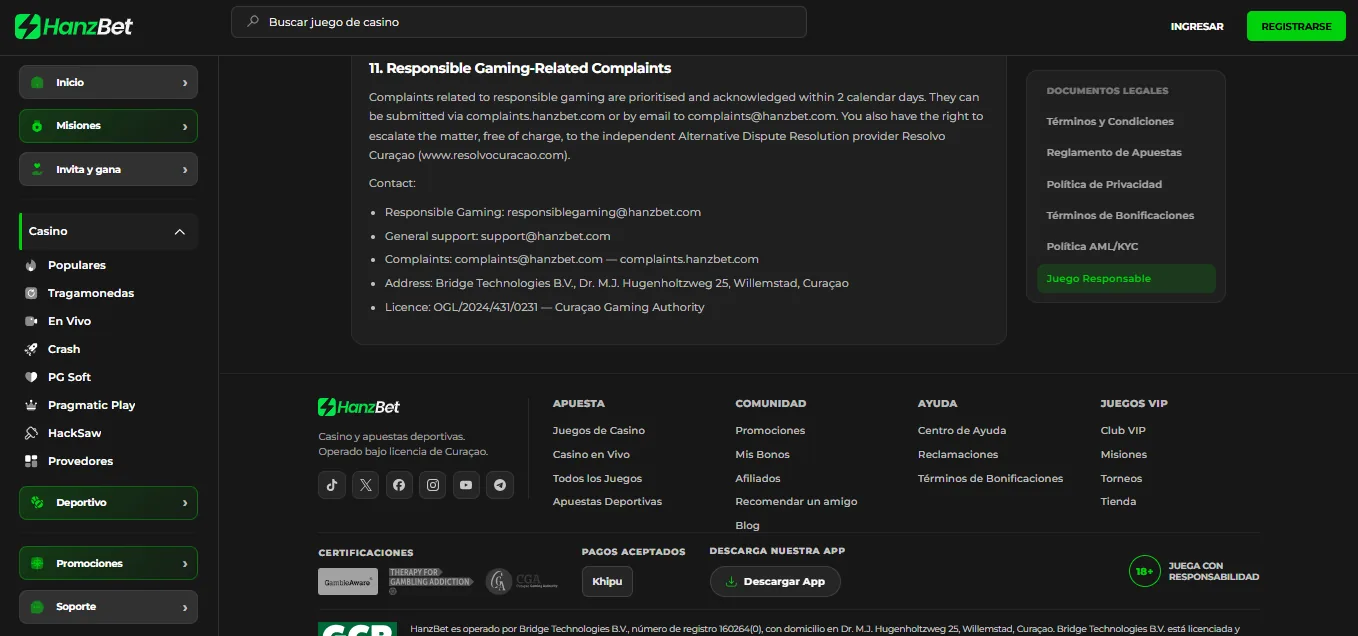1358x636 pixels.
Task: Click the Therapy for Gambling Addiction badge
Action: coord(431,582)
